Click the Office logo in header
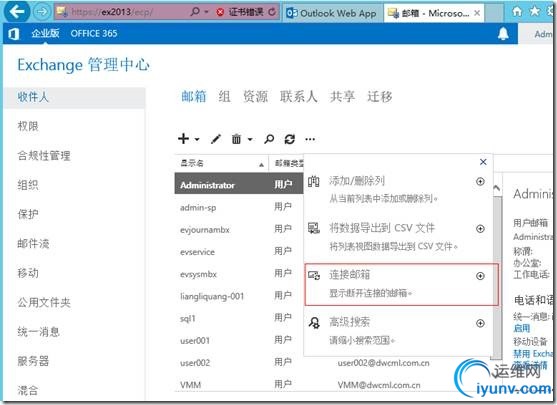The height and width of the screenshot is (405, 557). [13, 34]
